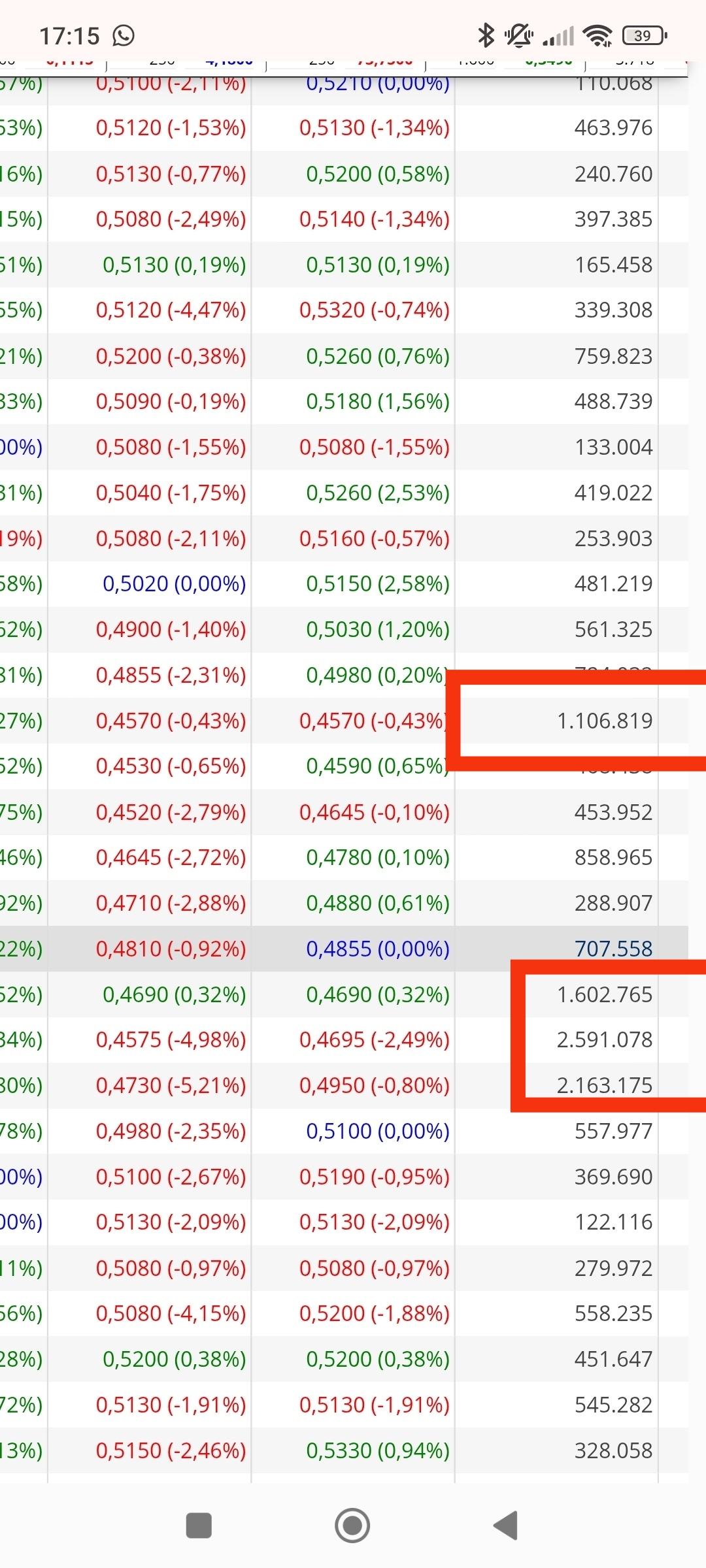Select volume value 1.106.819
Screen dimensions: 706x1568
[x=605, y=721]
